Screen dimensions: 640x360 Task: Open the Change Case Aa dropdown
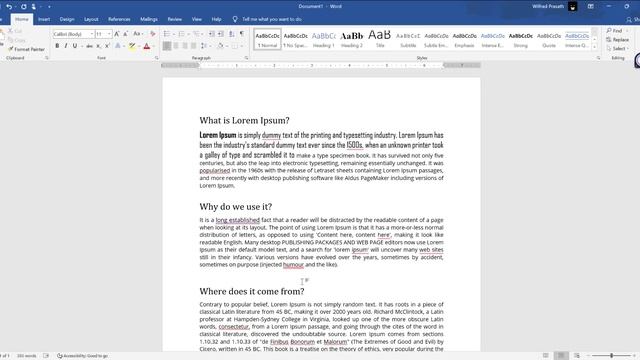tap(138, 34)
